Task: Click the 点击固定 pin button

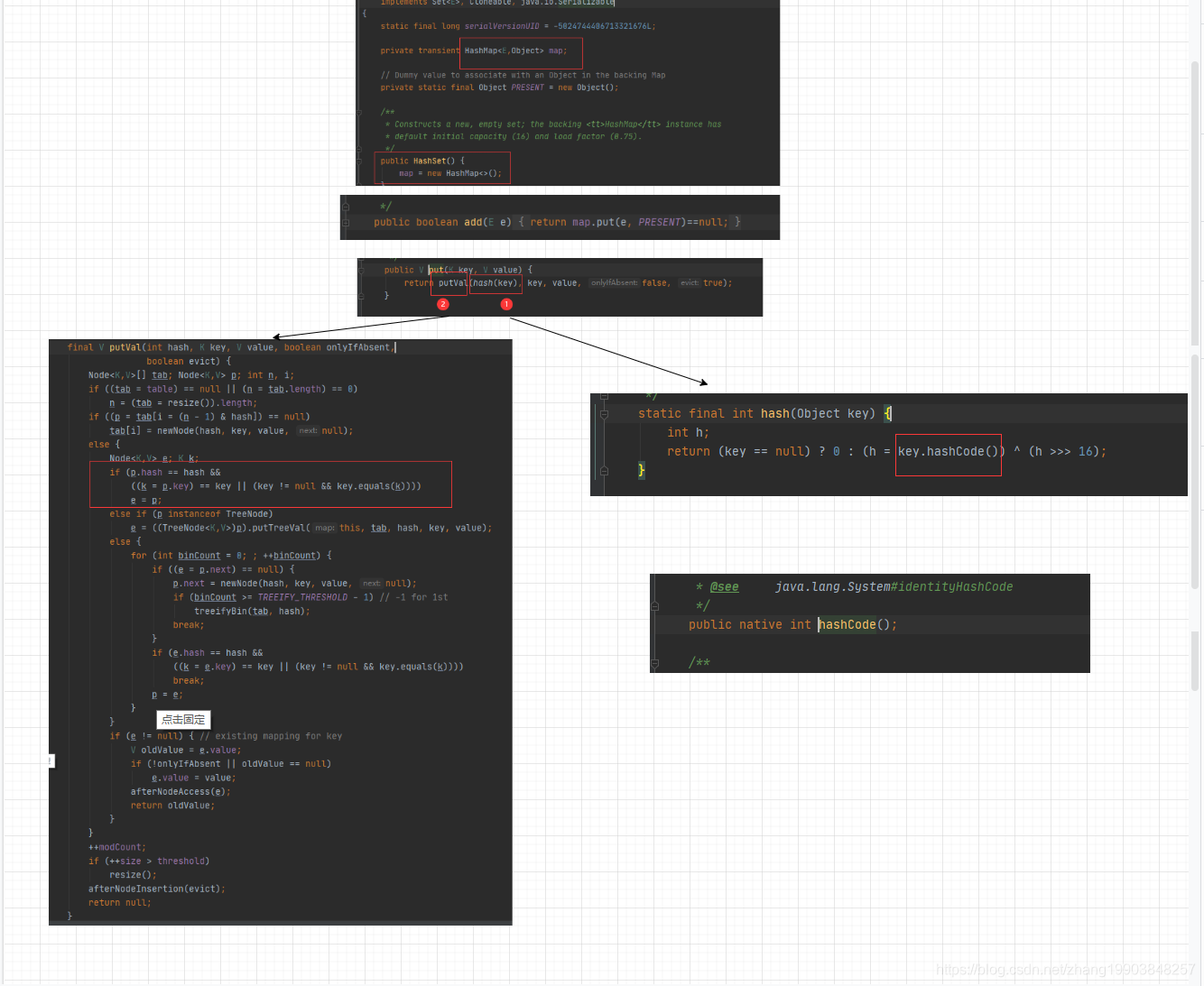Action: (x=183, y=719)
